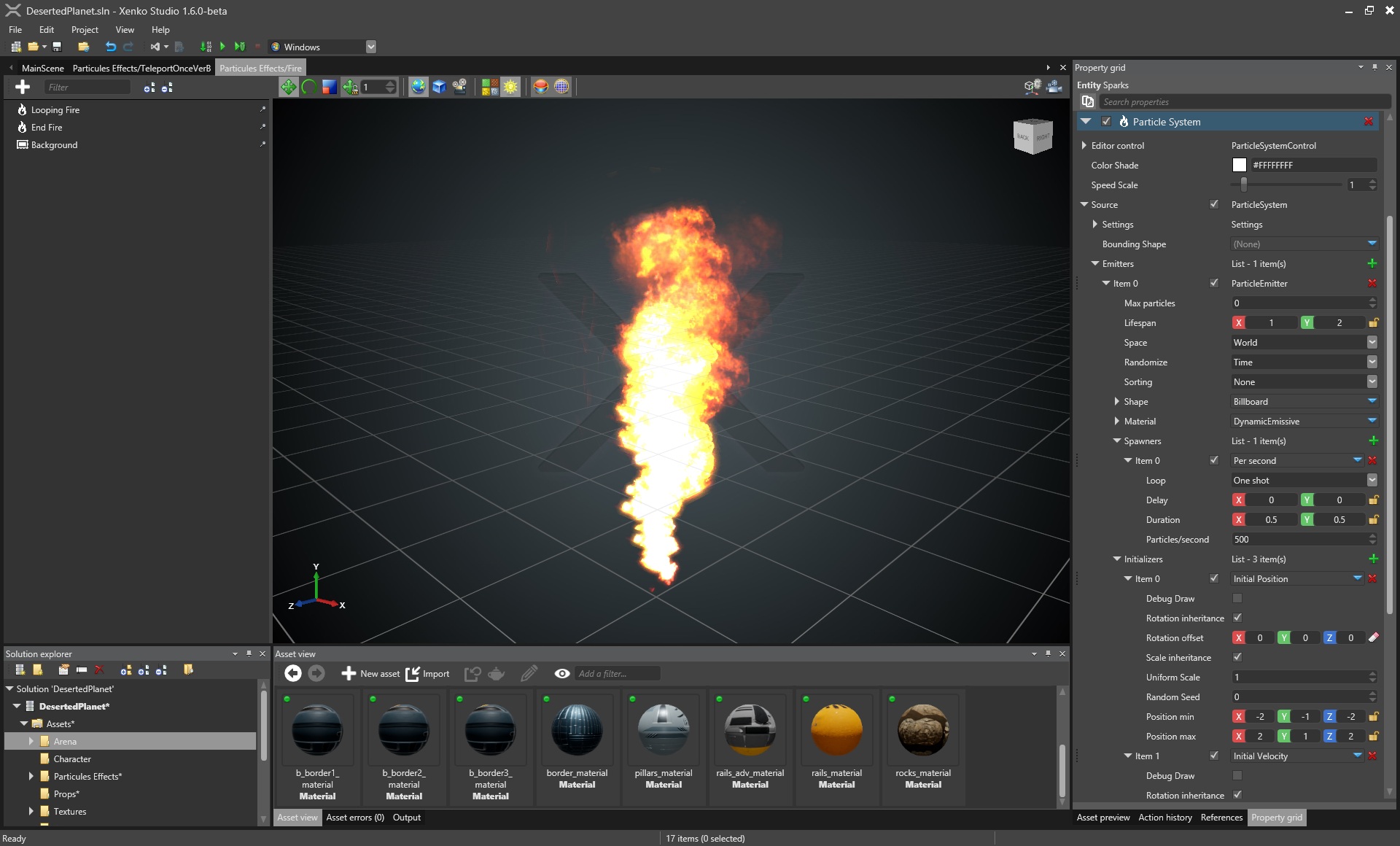The height and width of the screenshot is (846, 1400).
Task: Open the Project menu
Action: pos(85,30)
